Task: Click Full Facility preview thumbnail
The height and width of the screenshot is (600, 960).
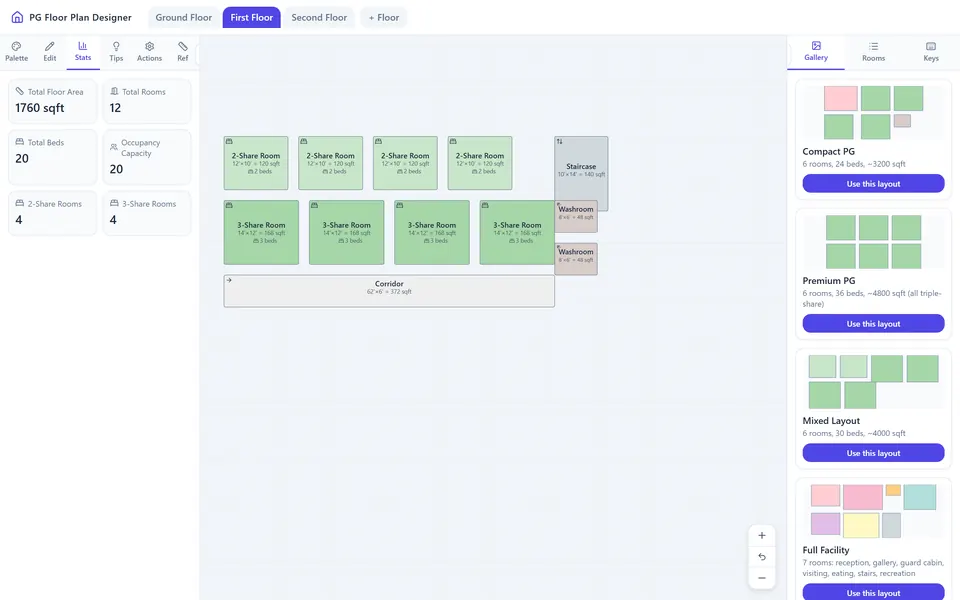Action: coord(873,511)
